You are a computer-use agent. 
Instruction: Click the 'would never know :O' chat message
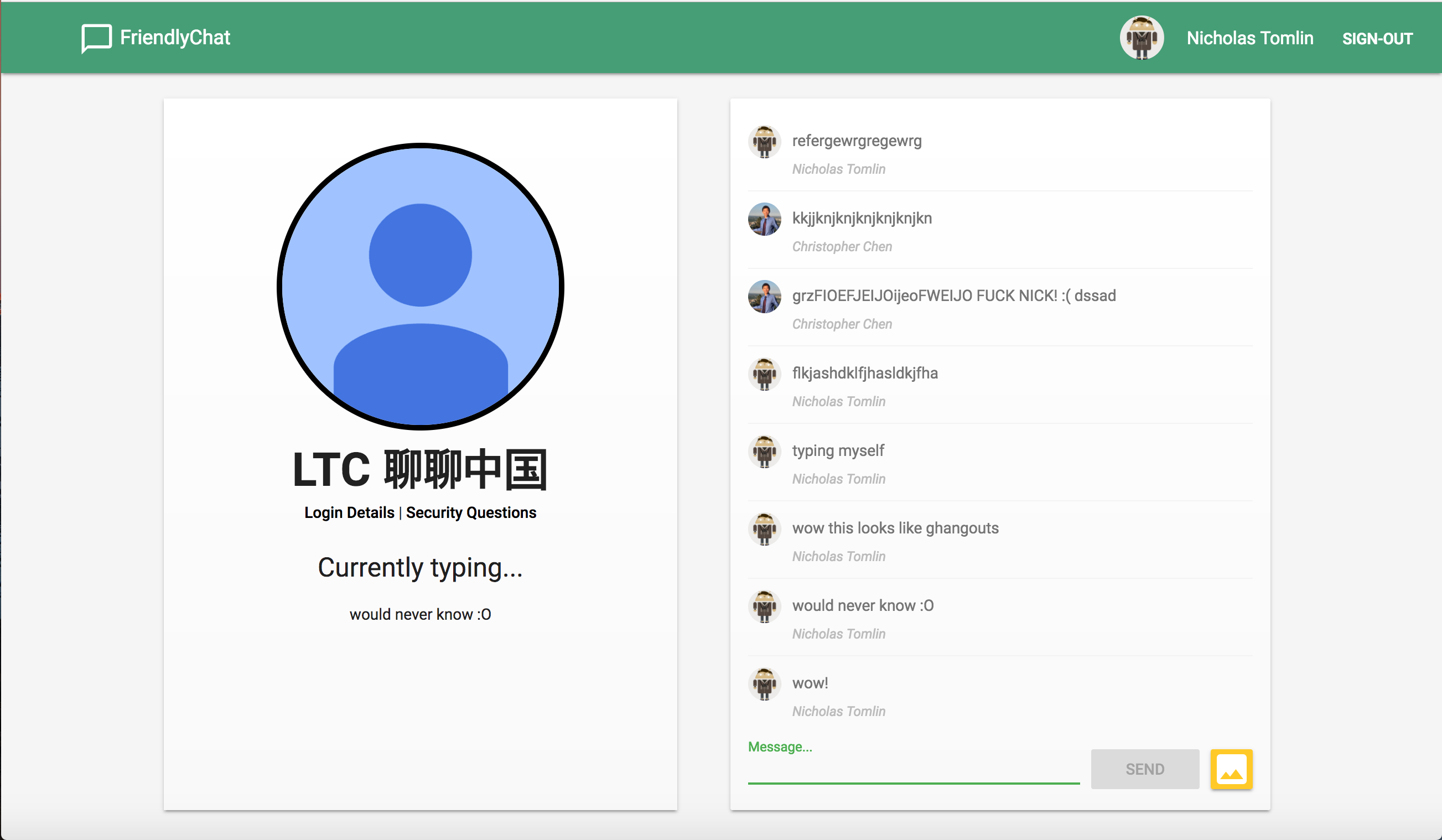point(862,605)
